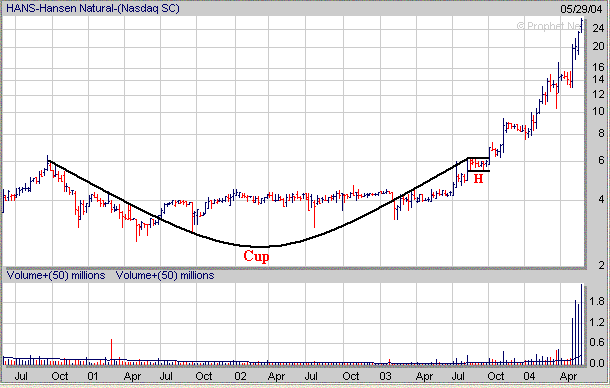Click the red H handle annotation label

(x=478, y=178)
